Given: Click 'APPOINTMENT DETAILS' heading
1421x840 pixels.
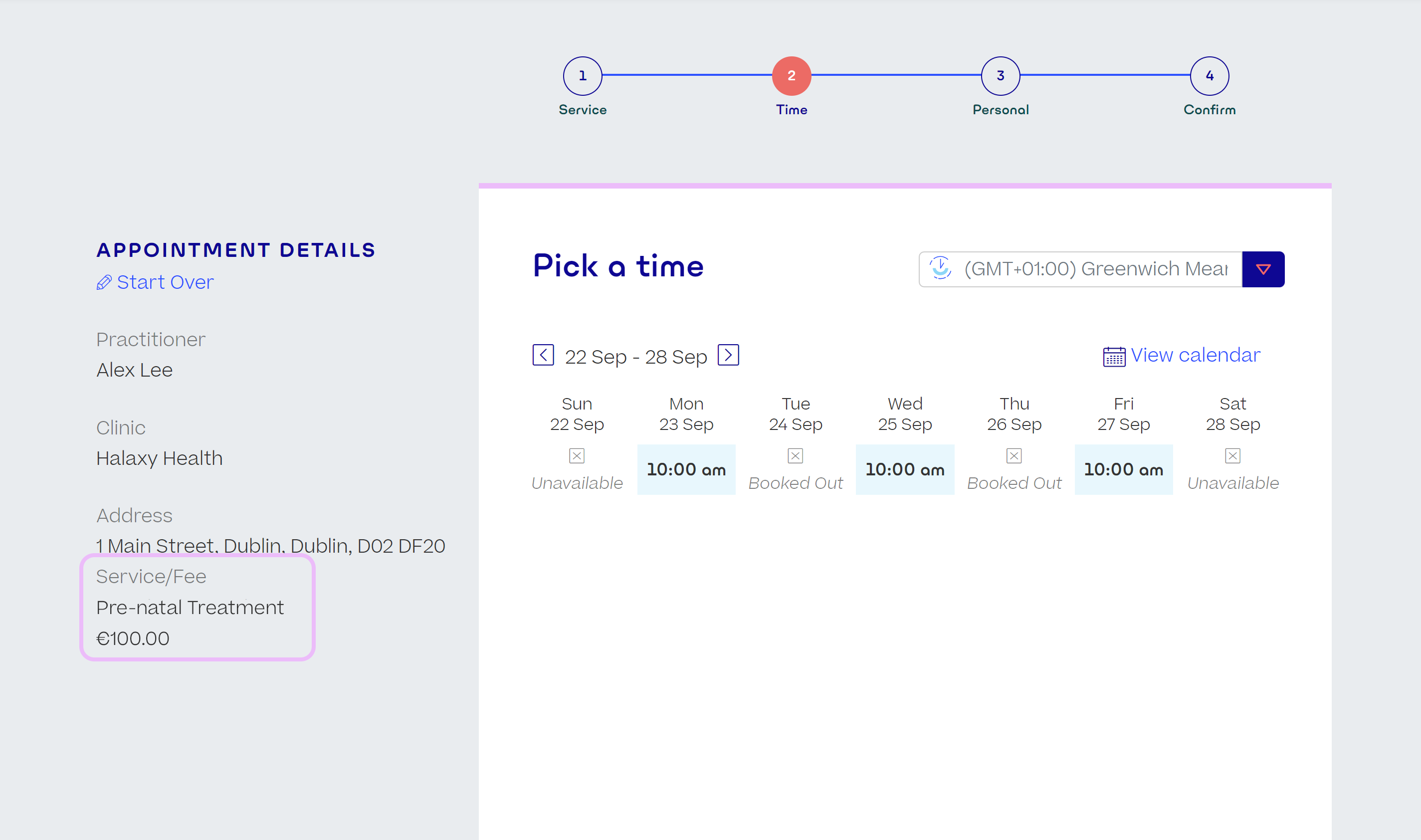Looking at the screenshot, I should coord(235,249).
